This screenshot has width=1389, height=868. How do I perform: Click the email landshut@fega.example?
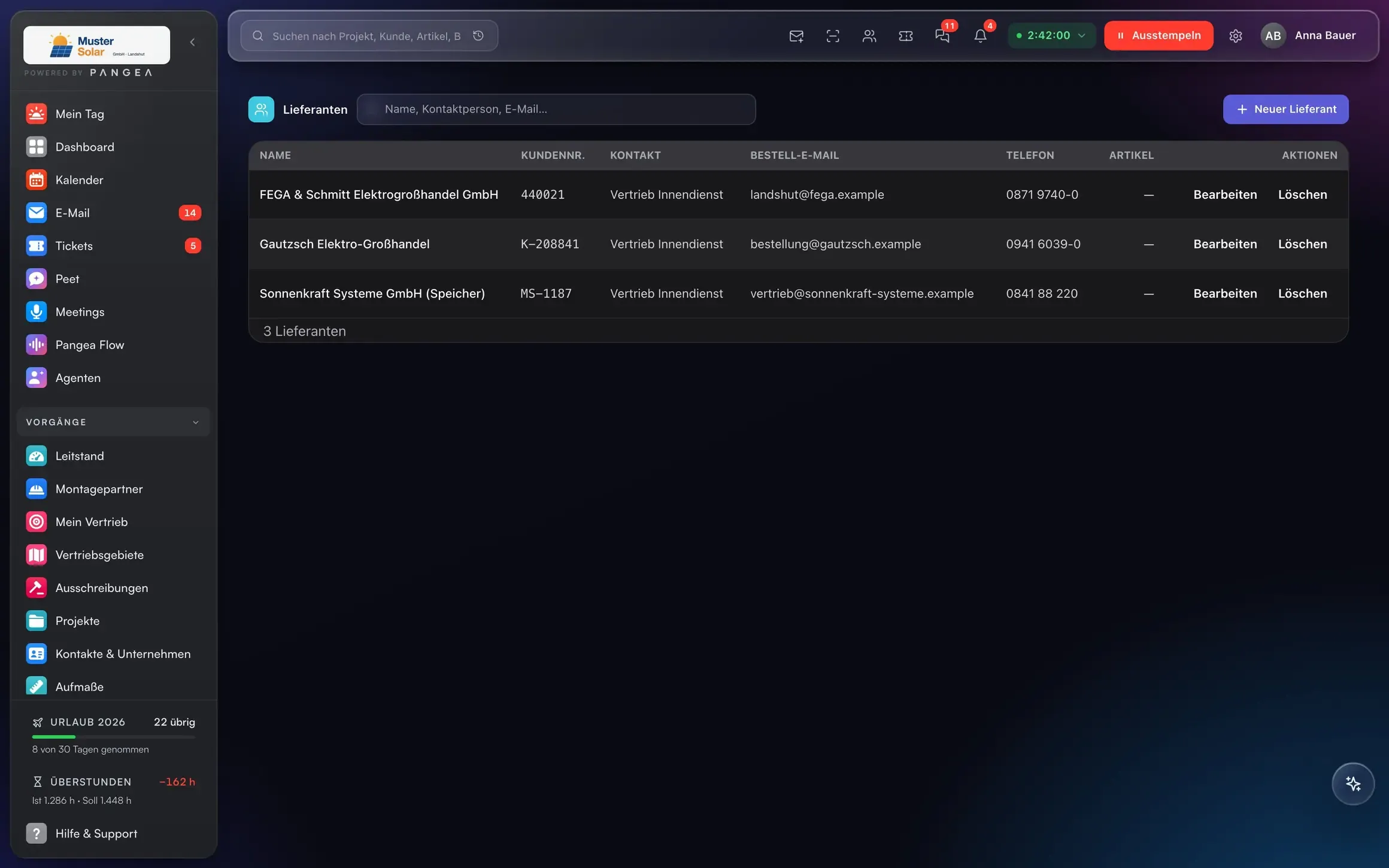817,195
